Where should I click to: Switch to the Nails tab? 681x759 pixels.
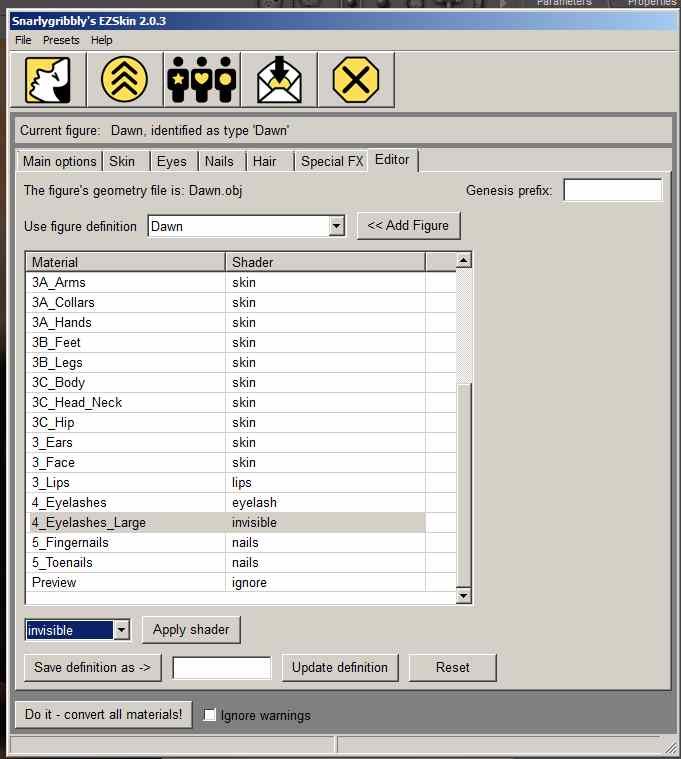tap(219, 162)
